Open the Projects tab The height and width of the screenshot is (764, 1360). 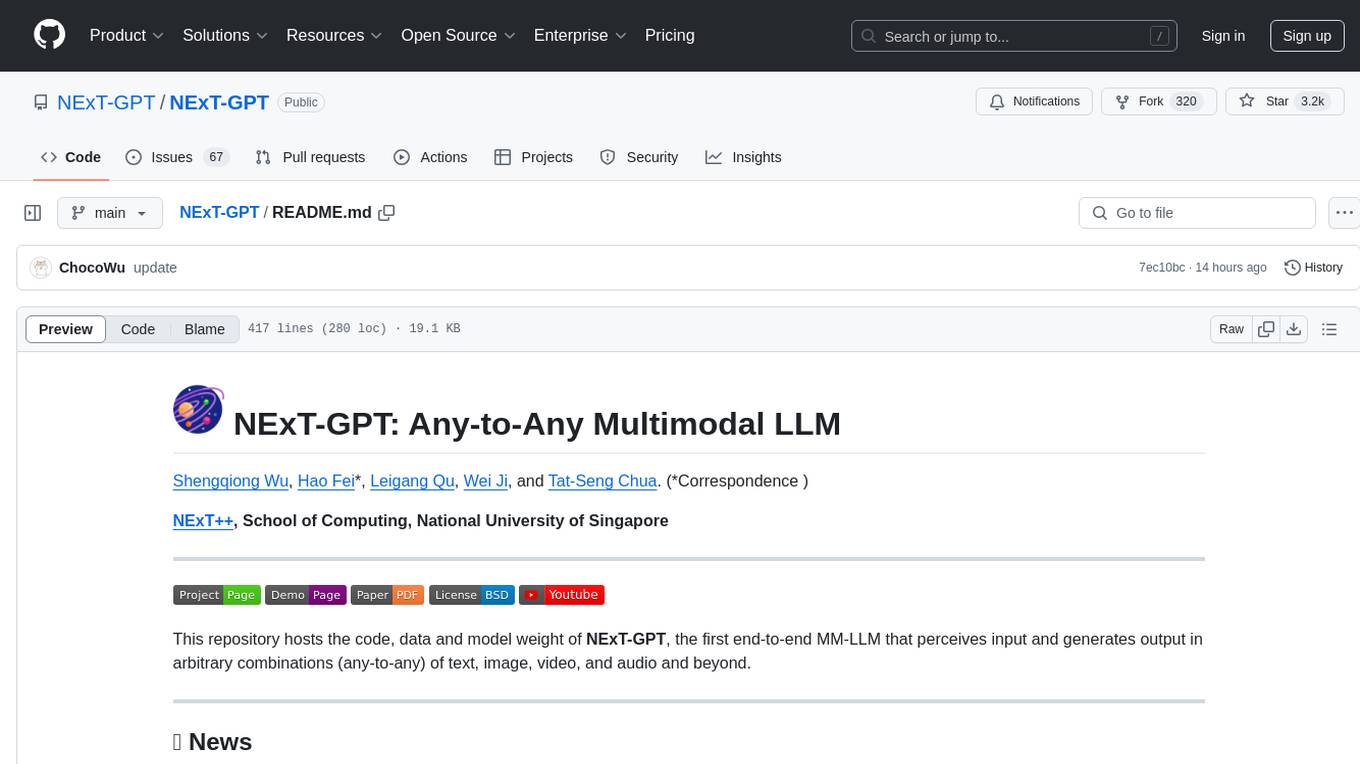point(533,157)
